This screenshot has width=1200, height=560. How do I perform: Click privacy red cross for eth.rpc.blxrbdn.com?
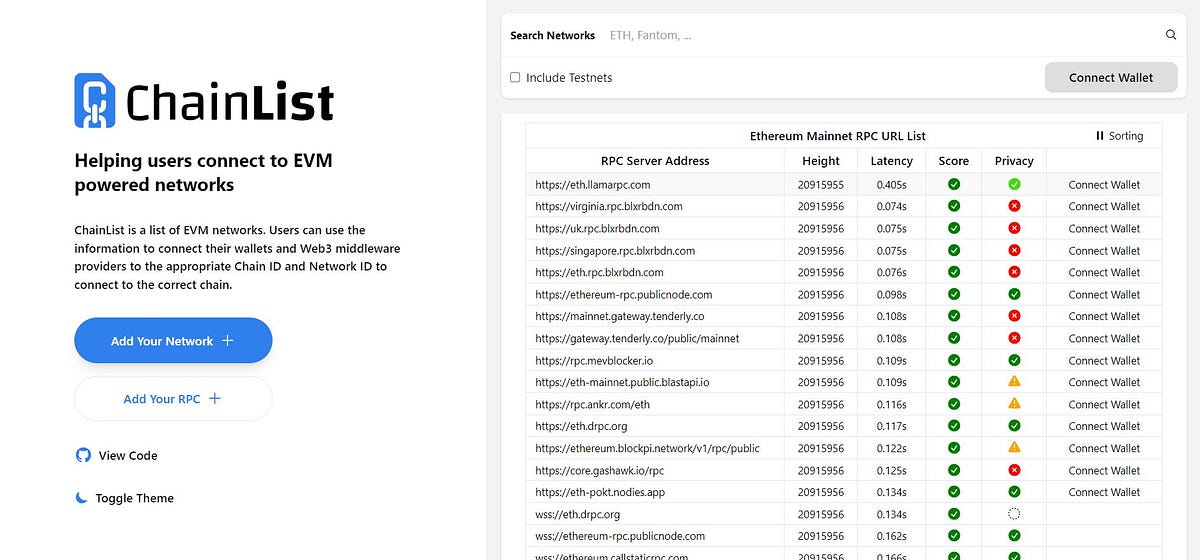click(1014, 272)
